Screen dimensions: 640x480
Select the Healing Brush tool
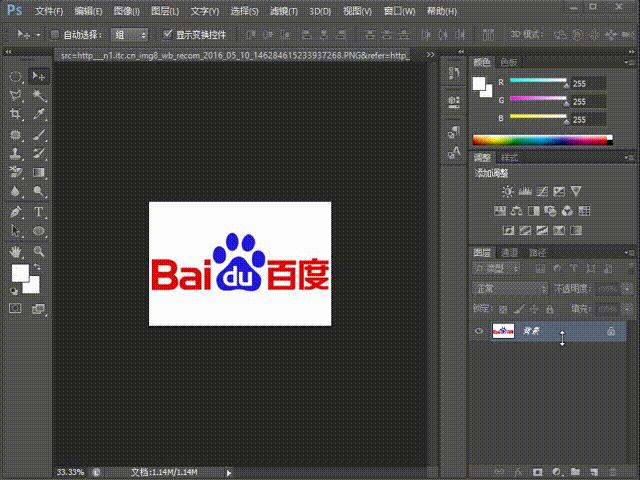[16, 134]
